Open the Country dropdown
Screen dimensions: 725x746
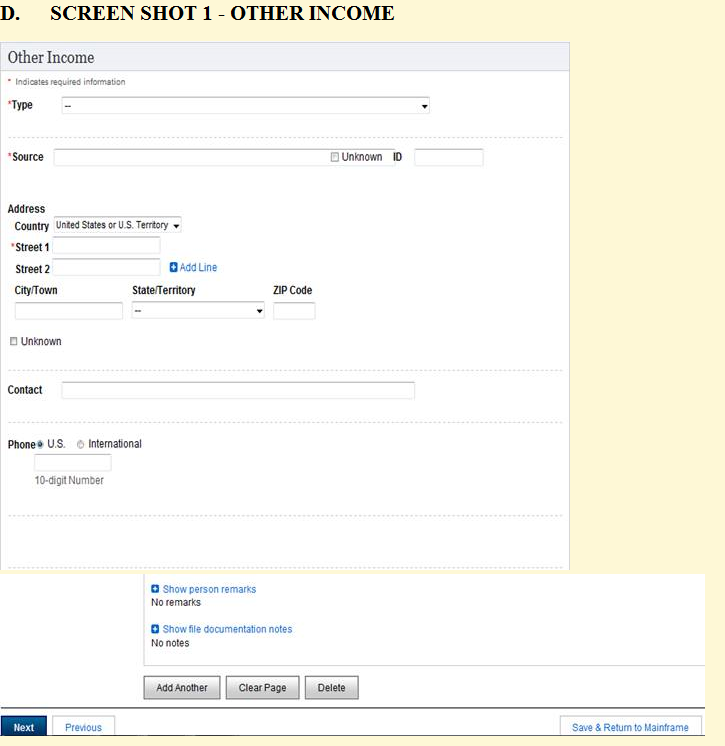(x=118, y=225)
